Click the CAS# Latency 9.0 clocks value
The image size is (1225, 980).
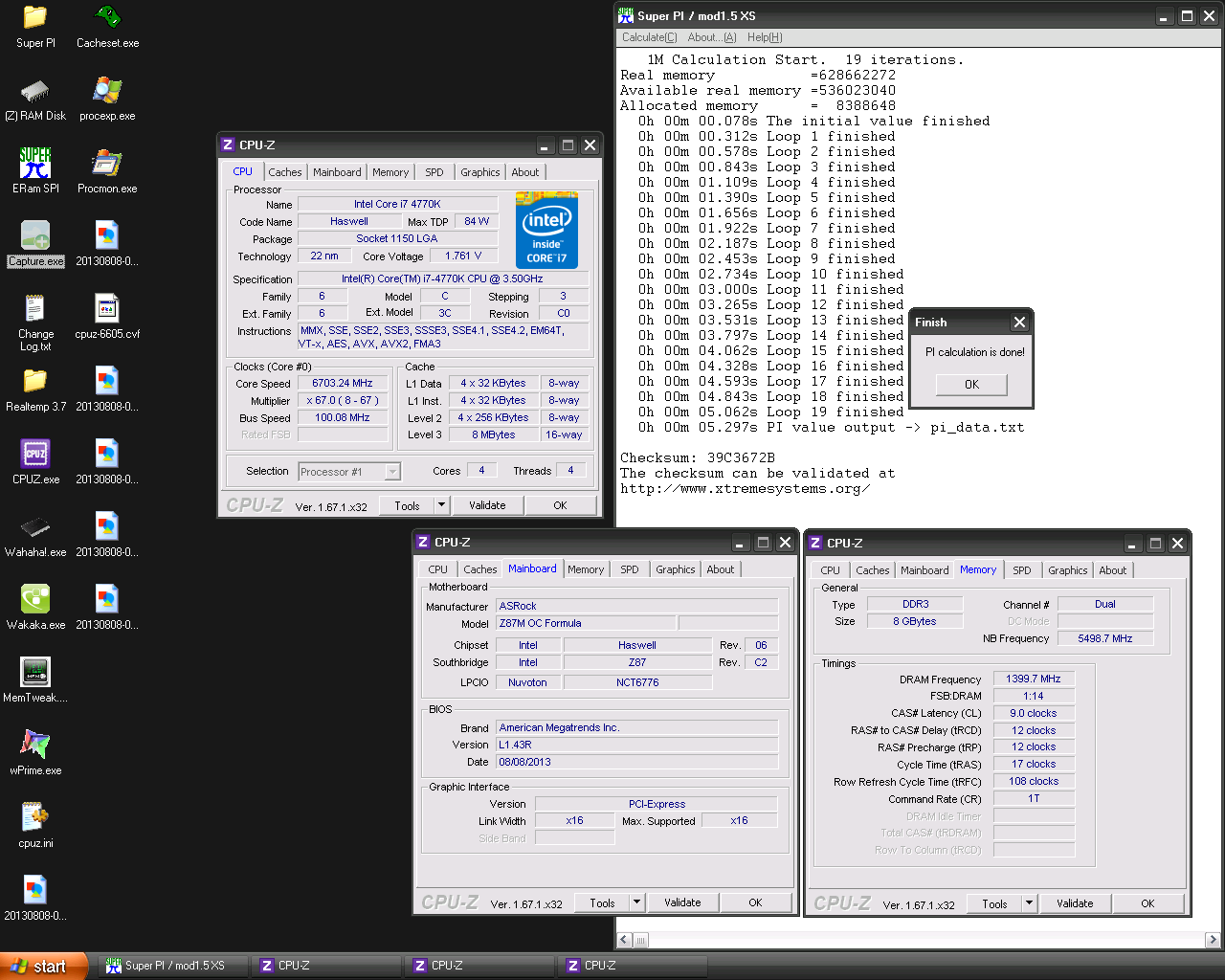(1034, 713)
